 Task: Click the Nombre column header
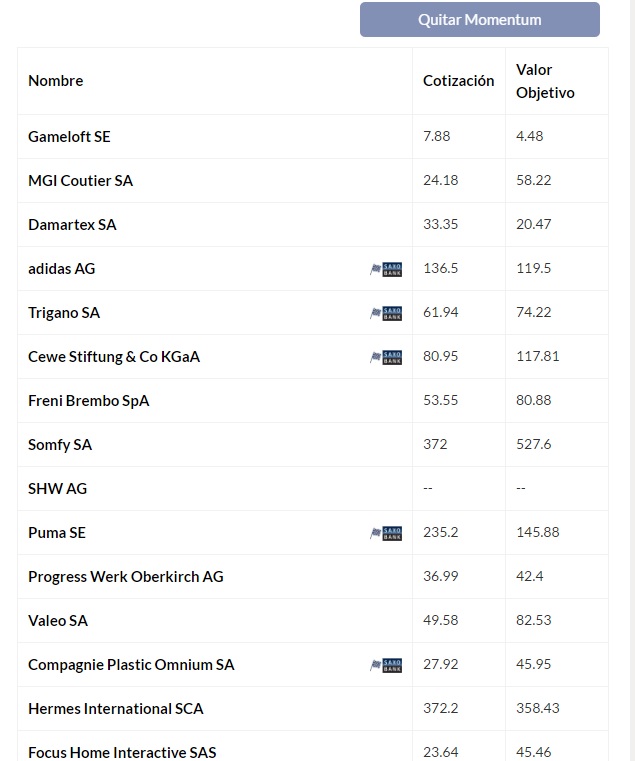pos(56,81)
